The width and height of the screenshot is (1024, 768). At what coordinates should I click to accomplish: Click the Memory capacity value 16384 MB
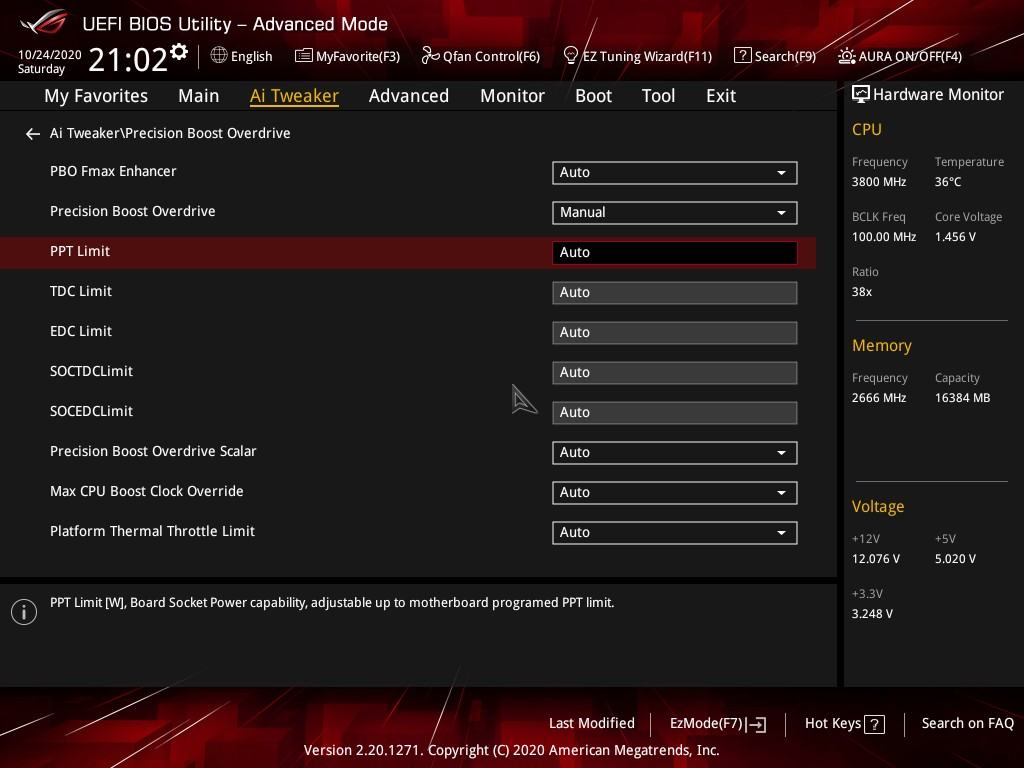point(962,398)
